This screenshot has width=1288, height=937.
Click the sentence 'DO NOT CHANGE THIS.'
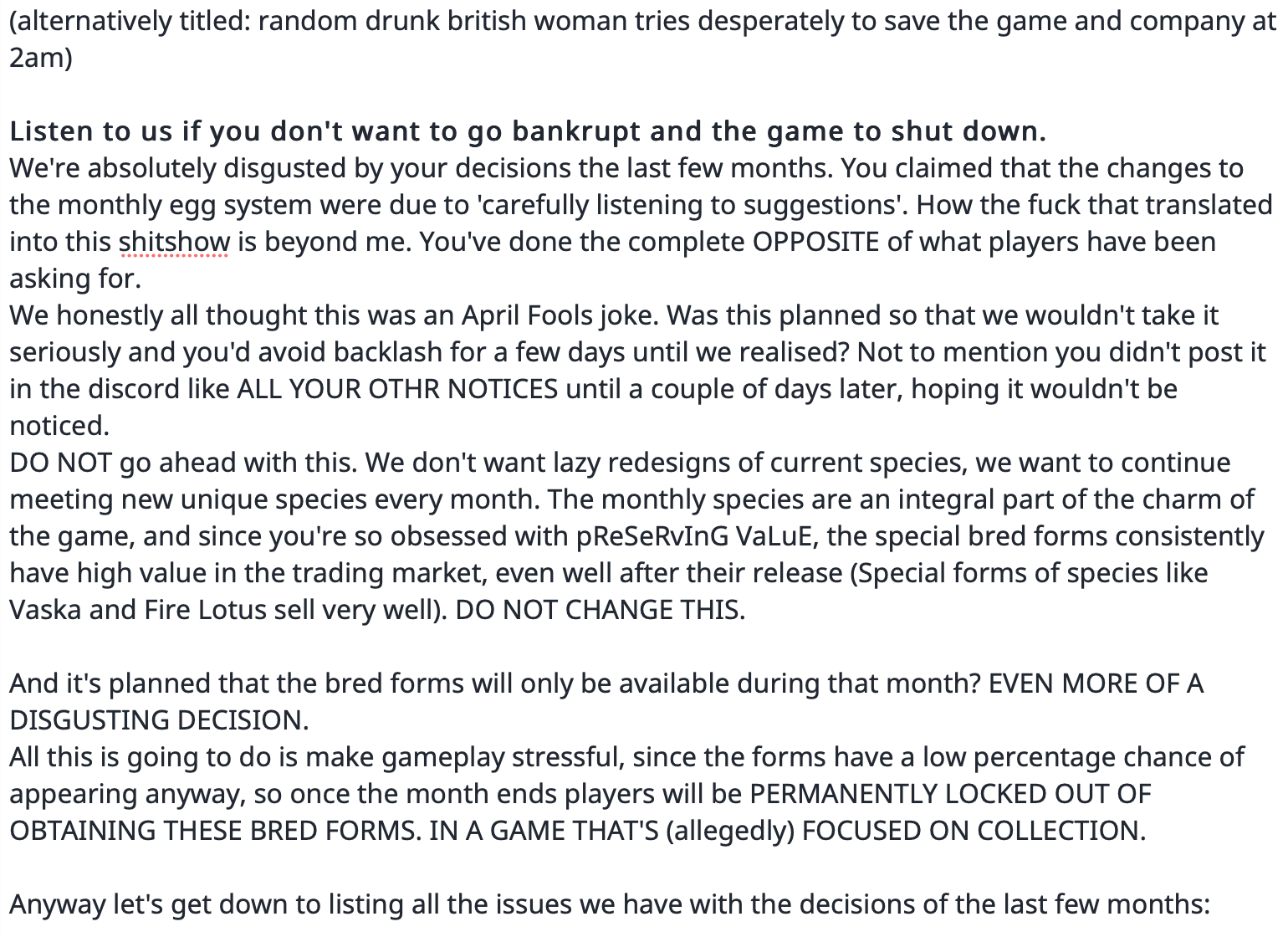point(601,609)
